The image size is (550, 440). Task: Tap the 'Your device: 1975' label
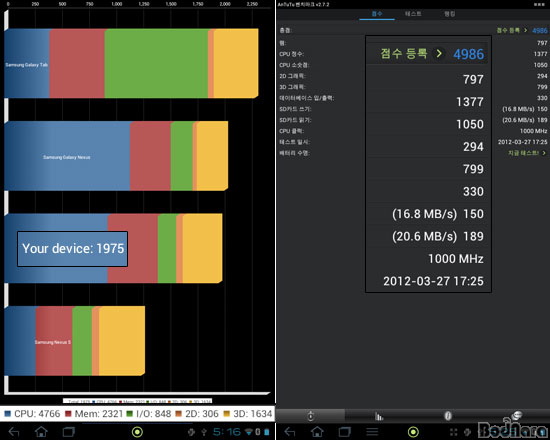pyautogui.click(x=73, y=249)
